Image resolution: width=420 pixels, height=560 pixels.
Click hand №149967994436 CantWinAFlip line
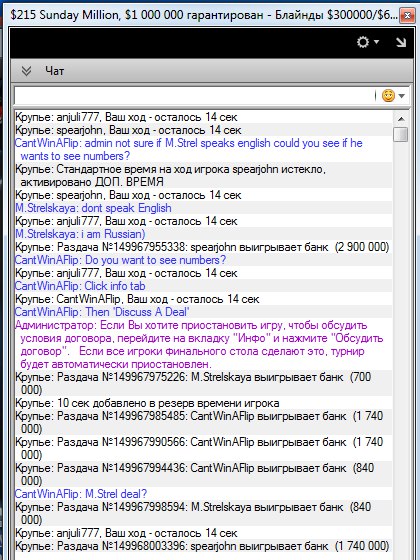195,475
